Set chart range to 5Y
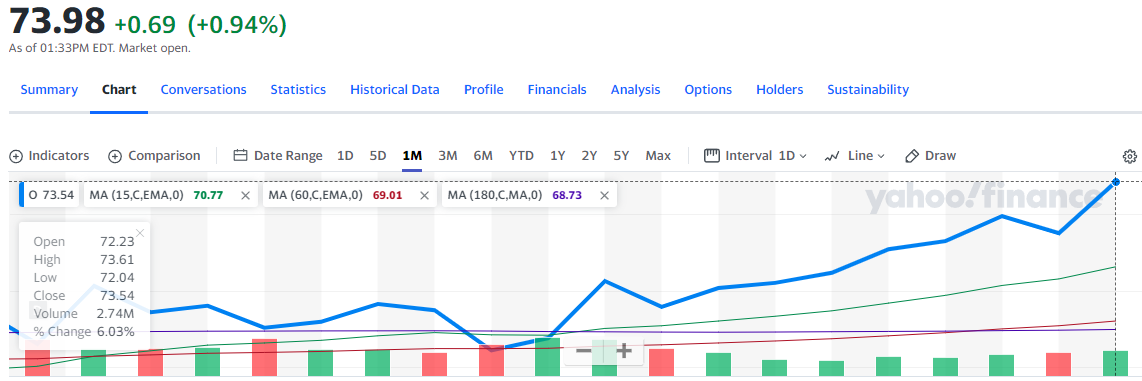Screen dimensions: 1142x381 (621, 156)
